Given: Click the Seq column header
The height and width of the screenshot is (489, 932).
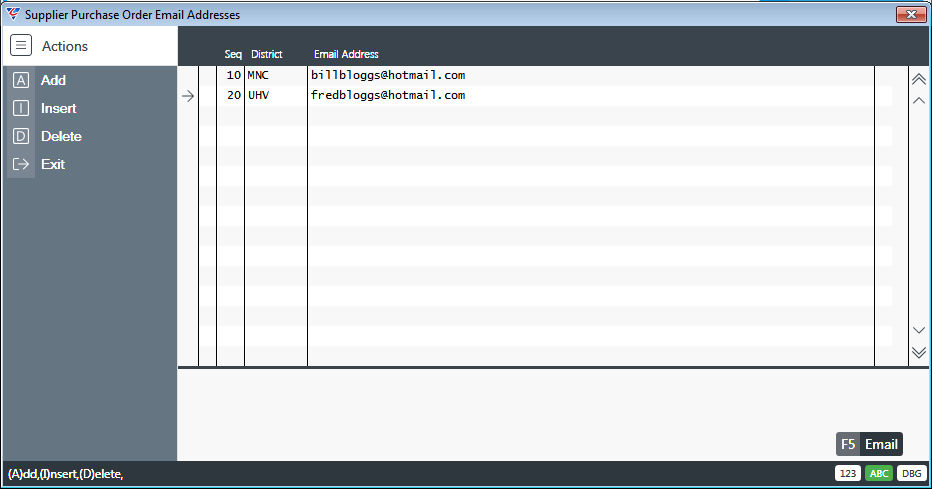Looking at the screenshot, I should coord(233,54).
